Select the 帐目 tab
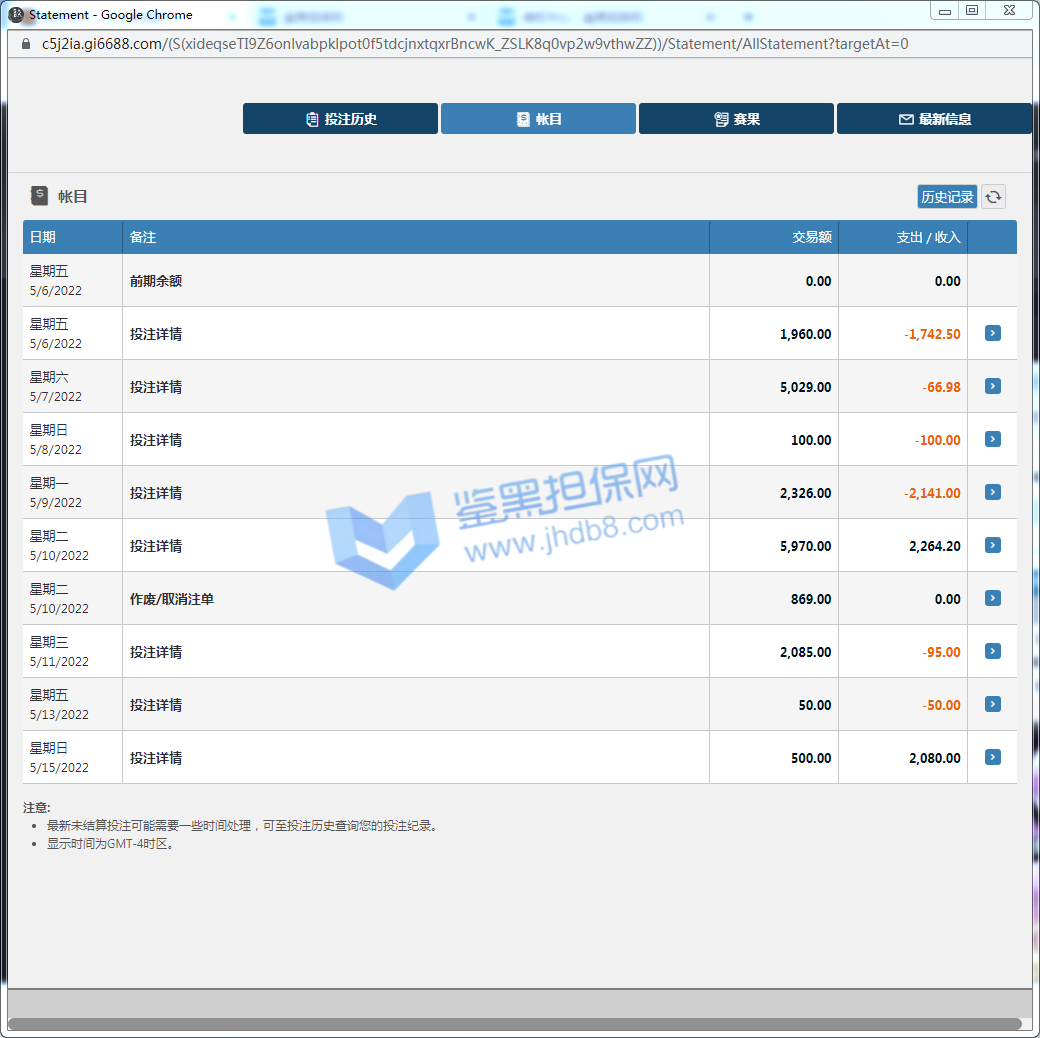This screenshot has height=1038, width=1040. [538, 119]
